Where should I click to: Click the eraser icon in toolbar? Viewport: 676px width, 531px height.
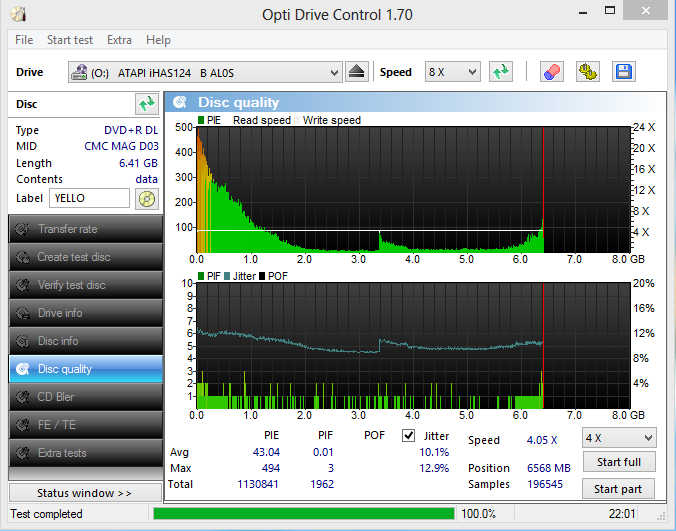tap(551, 72)
